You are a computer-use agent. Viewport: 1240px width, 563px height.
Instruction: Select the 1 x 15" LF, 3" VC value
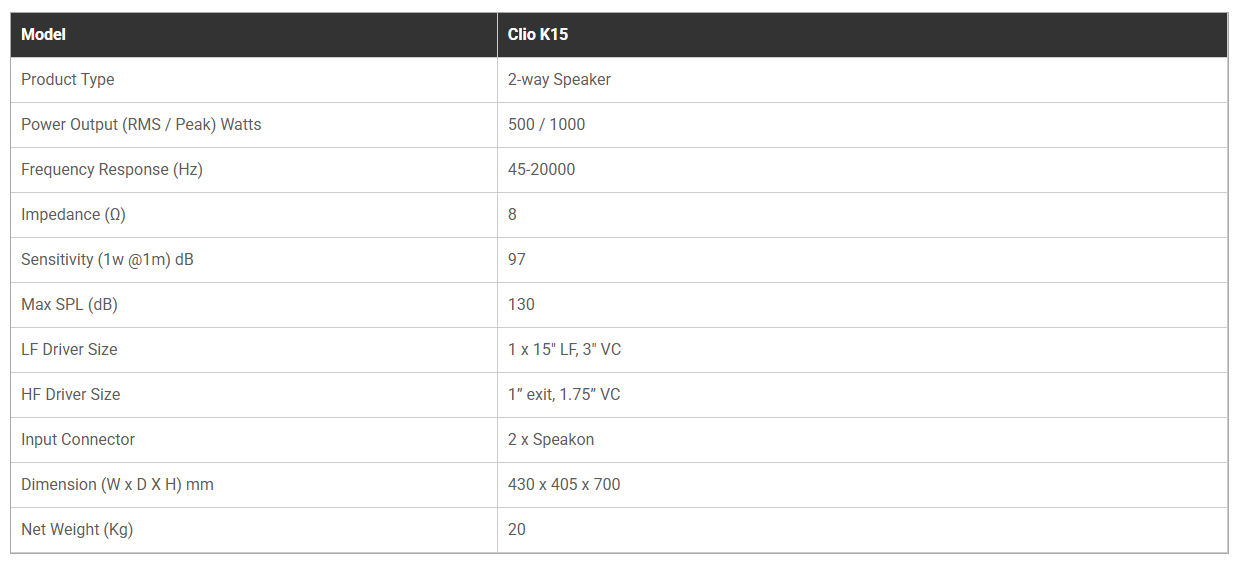[x=564, y=350]
